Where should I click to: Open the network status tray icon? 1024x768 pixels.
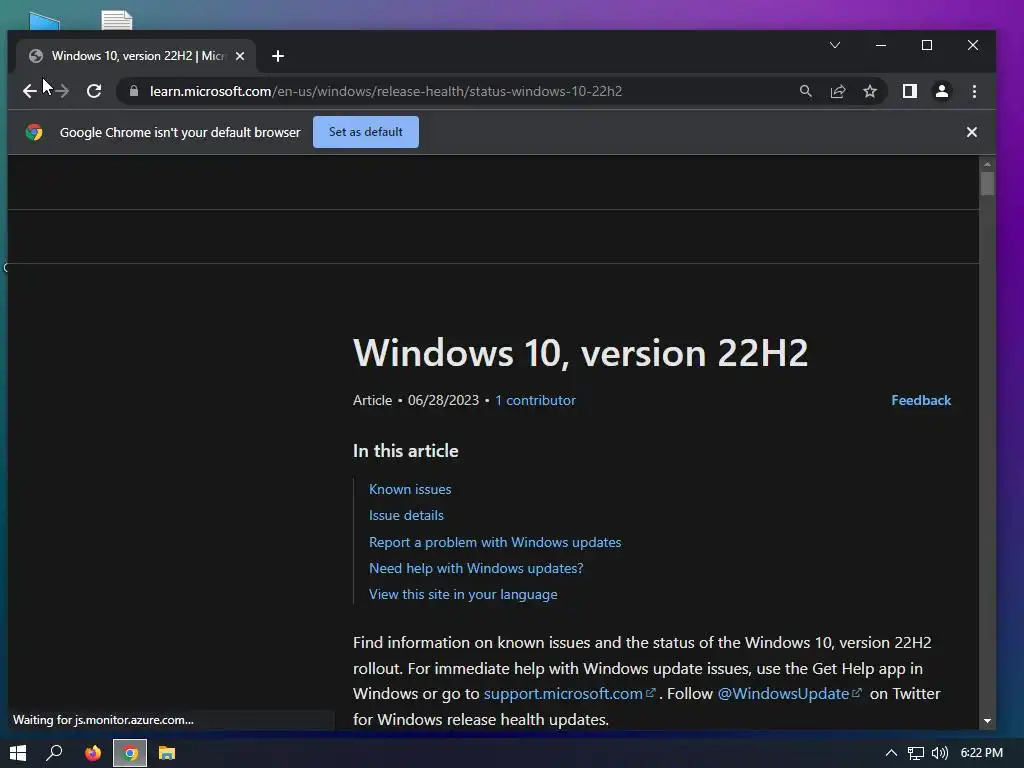pyautogui.click(x=916, y=753)
